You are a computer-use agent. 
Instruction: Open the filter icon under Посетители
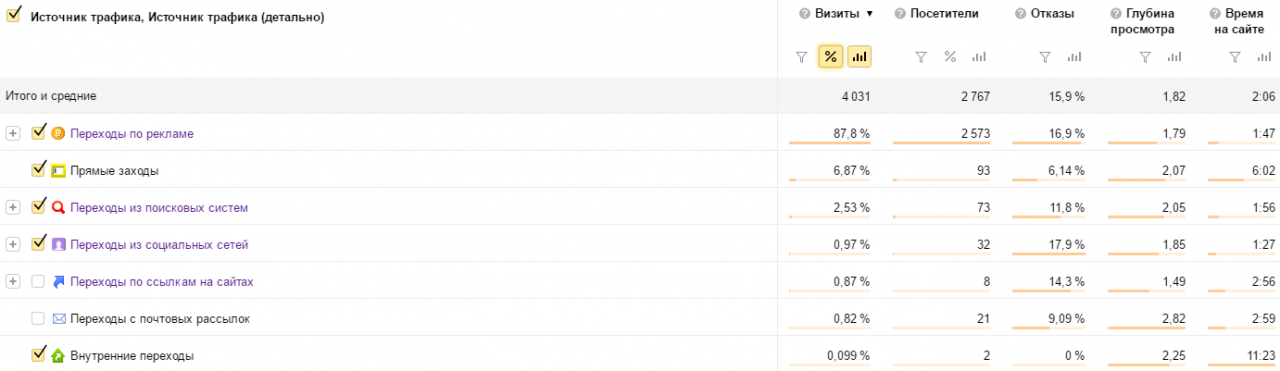tap(921, 57)
